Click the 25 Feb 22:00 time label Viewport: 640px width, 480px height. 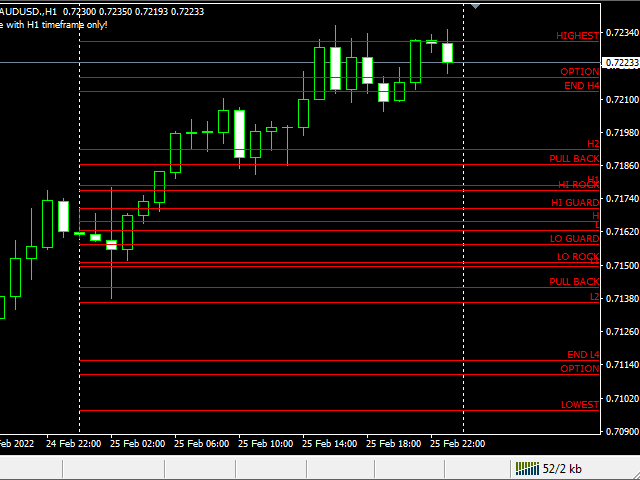point(458,443)
